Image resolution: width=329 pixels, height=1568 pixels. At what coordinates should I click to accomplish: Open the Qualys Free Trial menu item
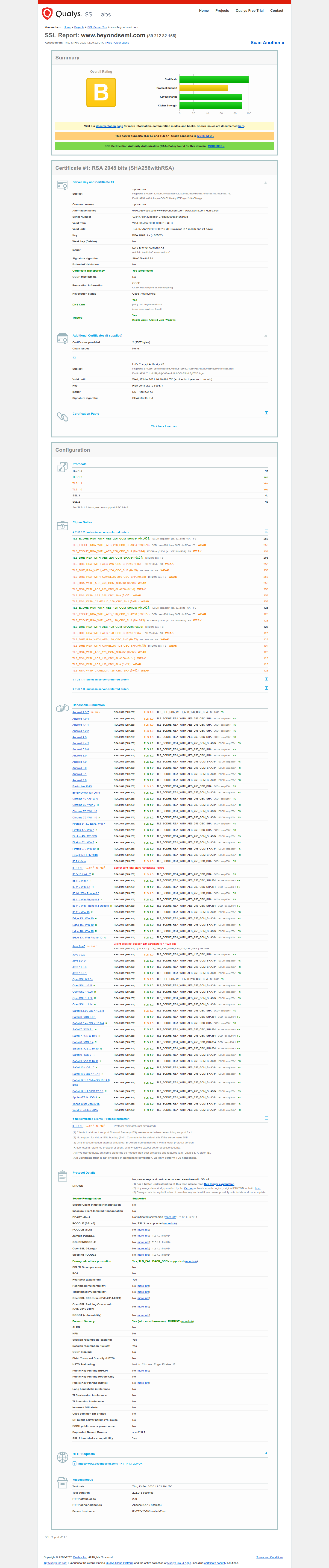[250, 10]
